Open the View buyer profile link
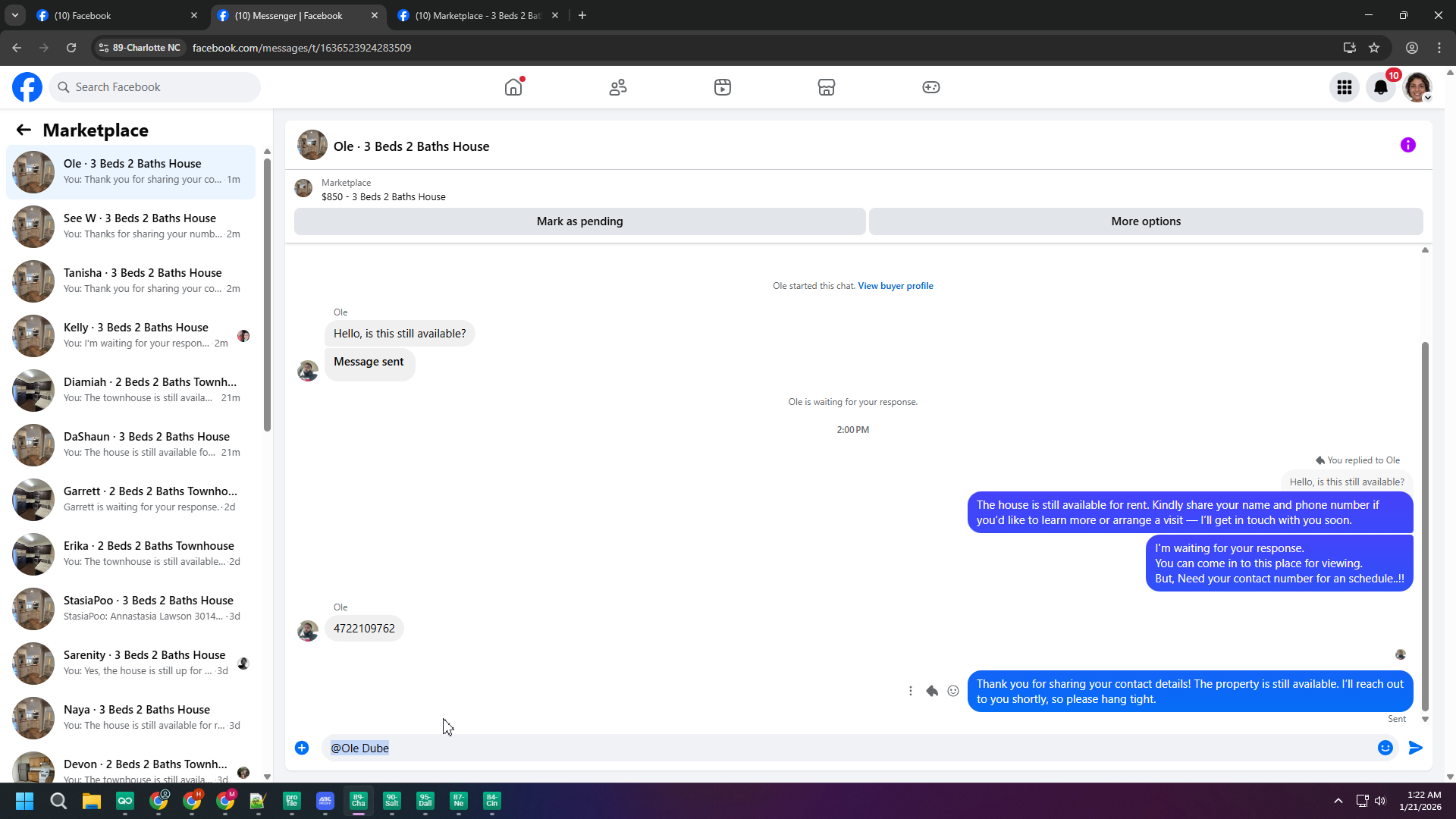 (x=896, y=286)
